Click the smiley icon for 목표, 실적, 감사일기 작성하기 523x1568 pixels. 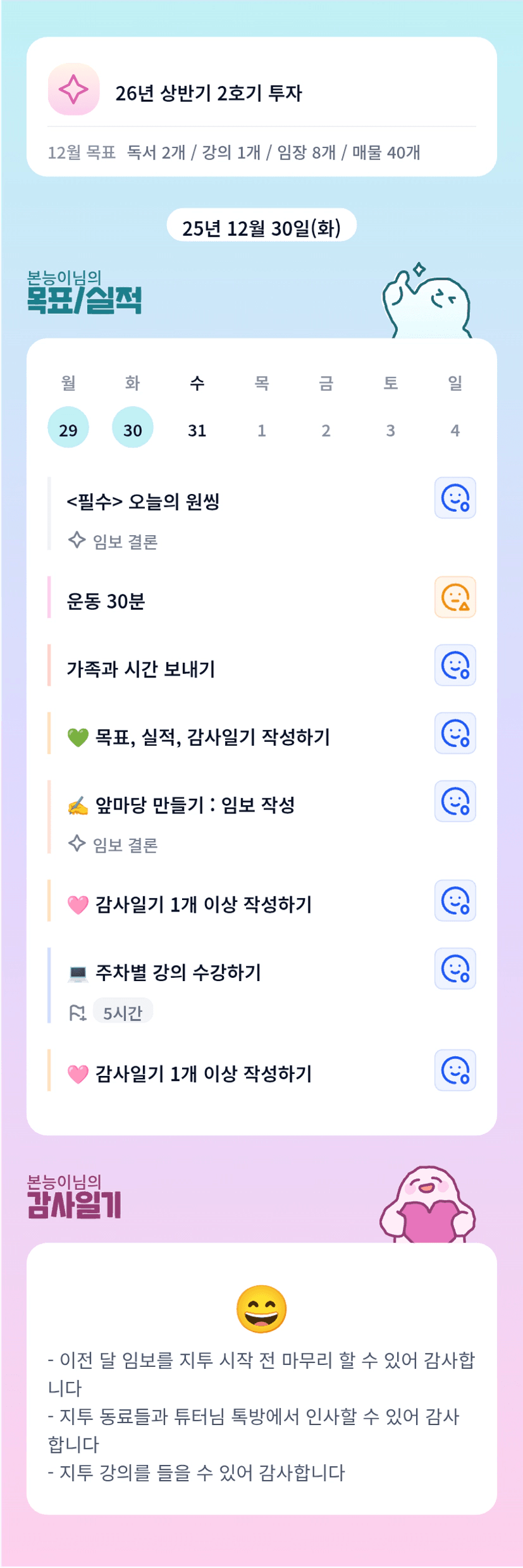coord(455,733)
